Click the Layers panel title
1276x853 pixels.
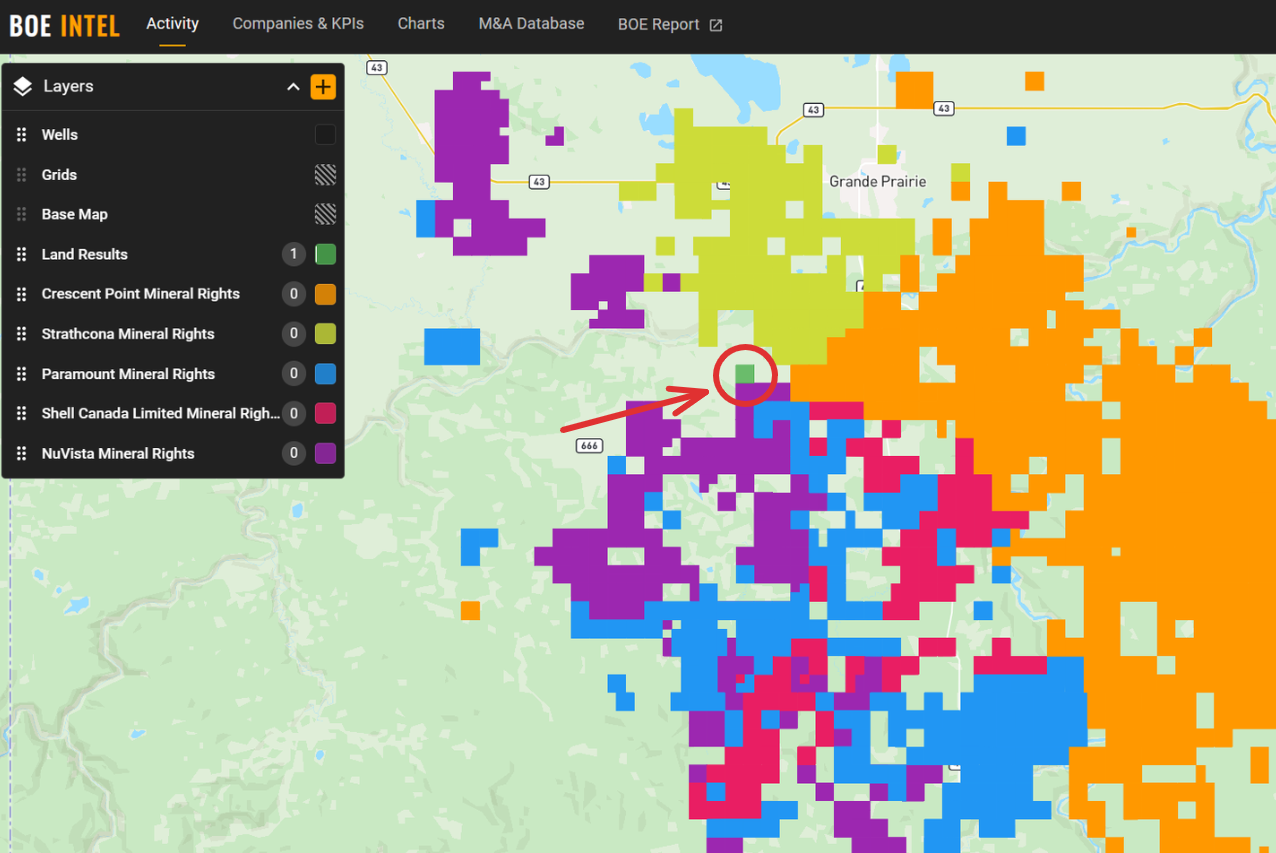click(68, 87)
